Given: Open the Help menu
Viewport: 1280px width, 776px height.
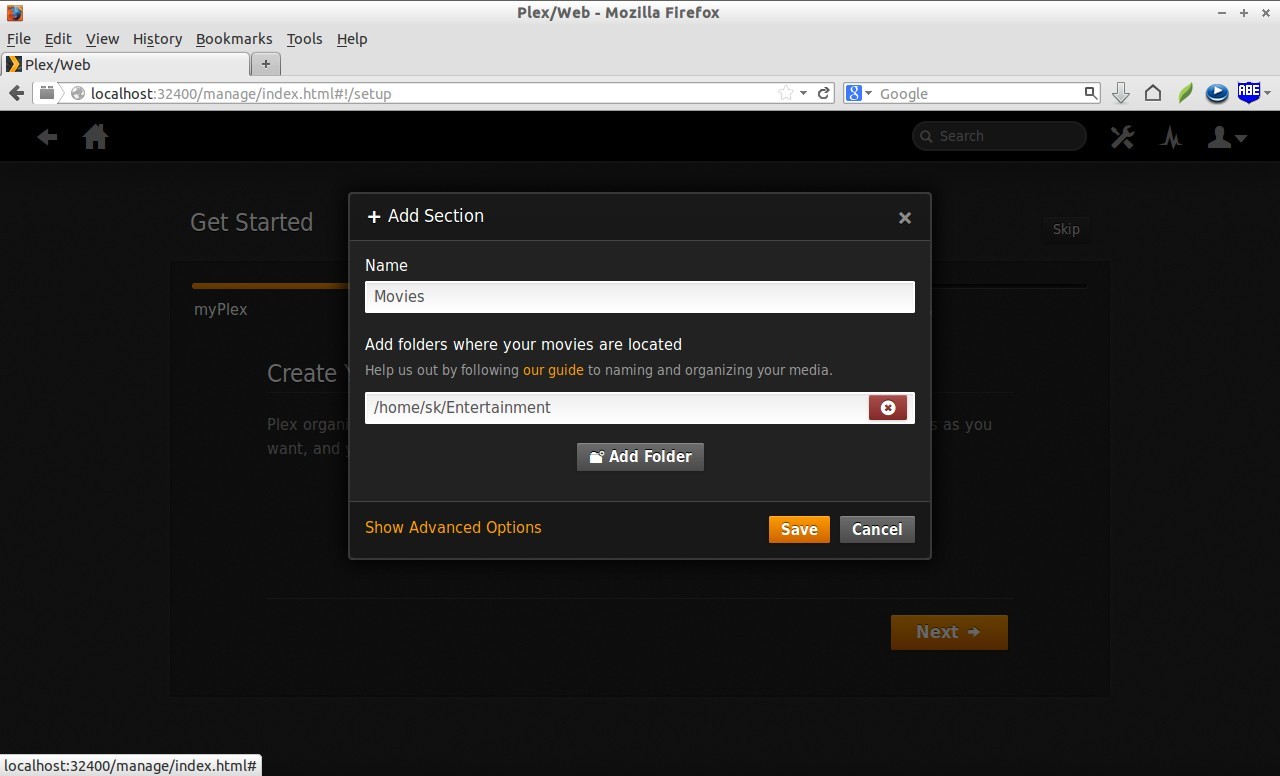Looking at the screenshot, I should point(352,39).
